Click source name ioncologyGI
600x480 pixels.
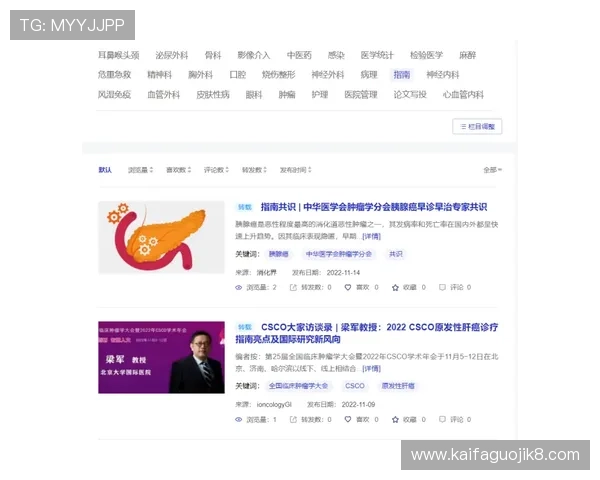coord(274,405)
